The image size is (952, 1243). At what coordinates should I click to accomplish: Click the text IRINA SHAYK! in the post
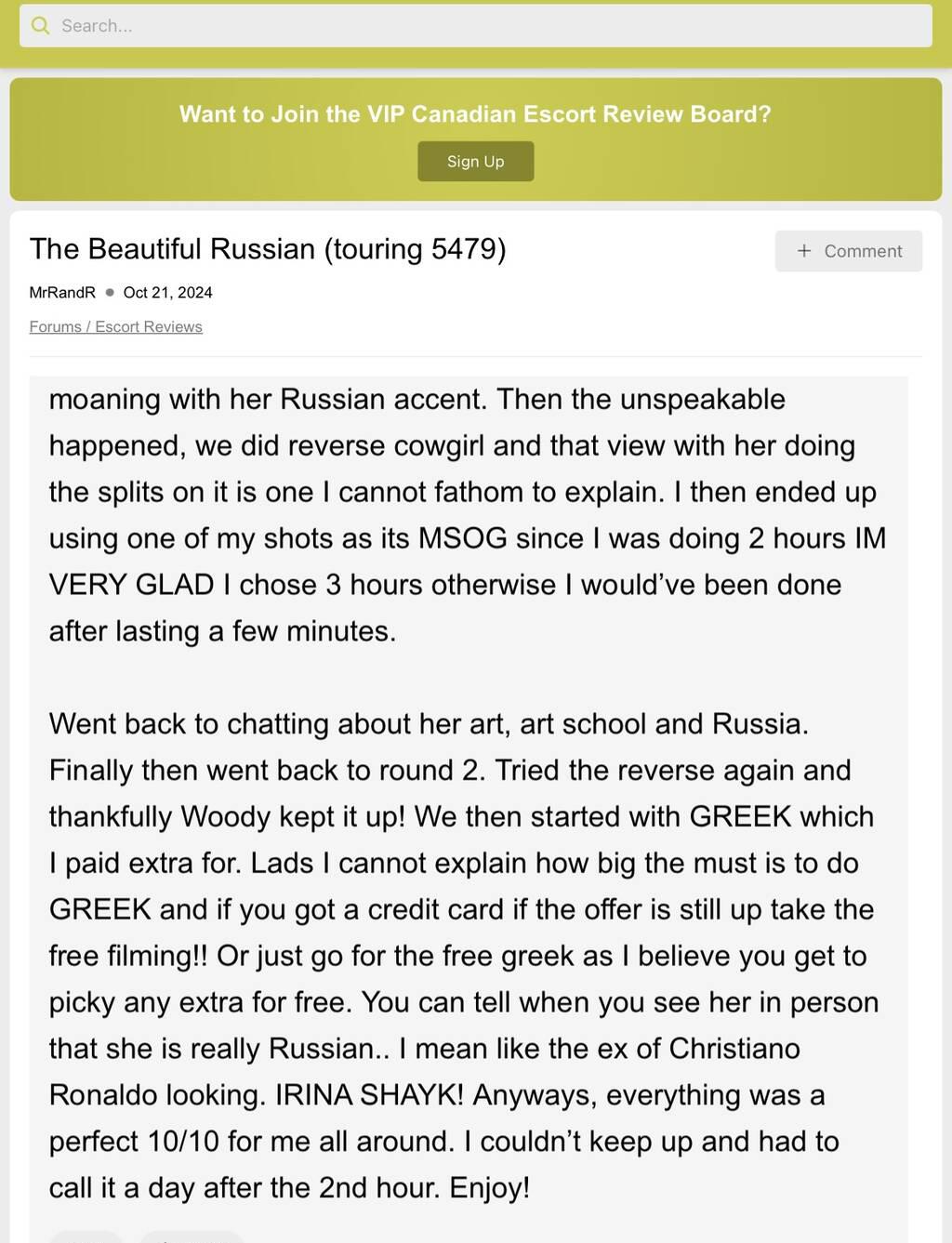[x=369, y=1095]
